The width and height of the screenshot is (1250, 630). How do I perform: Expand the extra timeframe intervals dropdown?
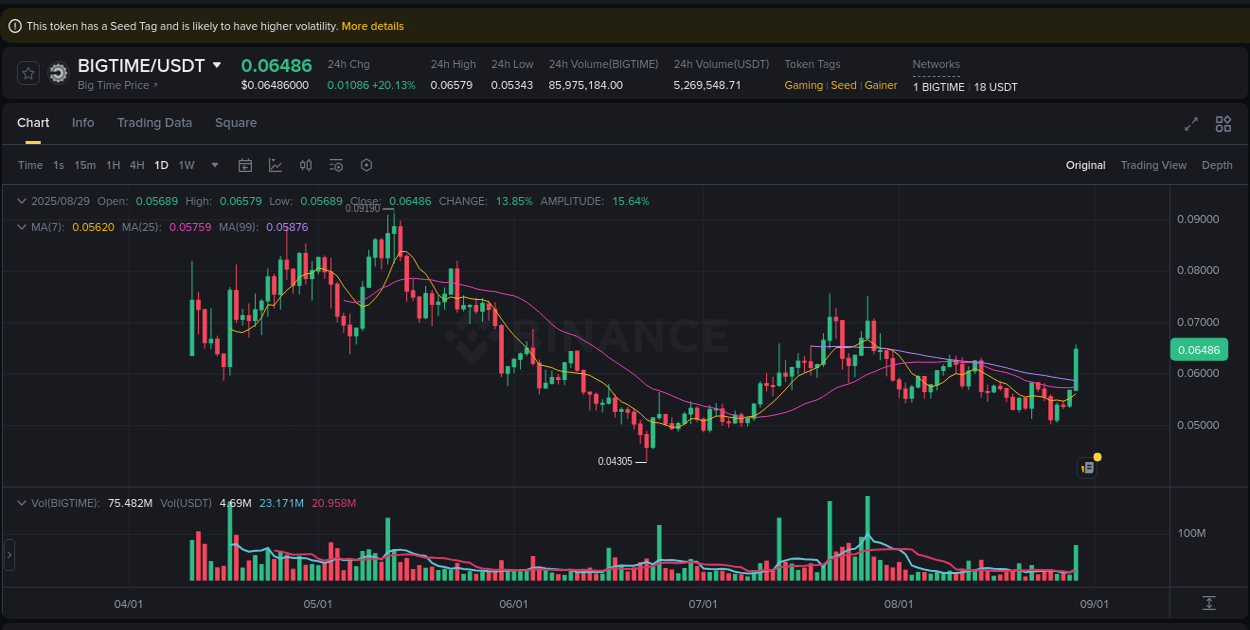click(x=213, y=165)
